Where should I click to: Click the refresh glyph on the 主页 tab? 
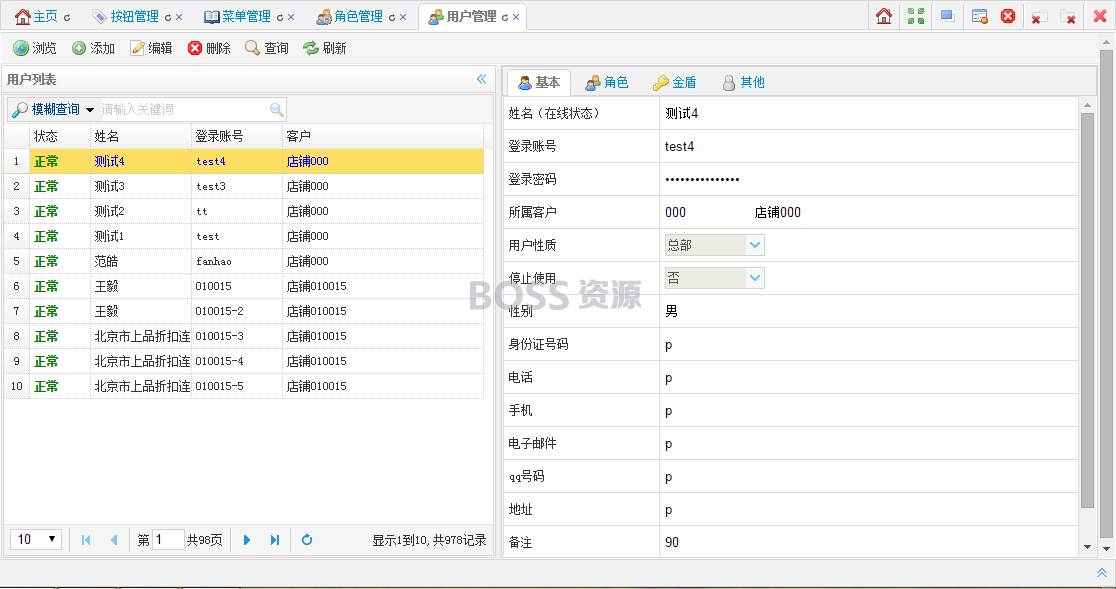pyautogui.click(x=67, y=17)
